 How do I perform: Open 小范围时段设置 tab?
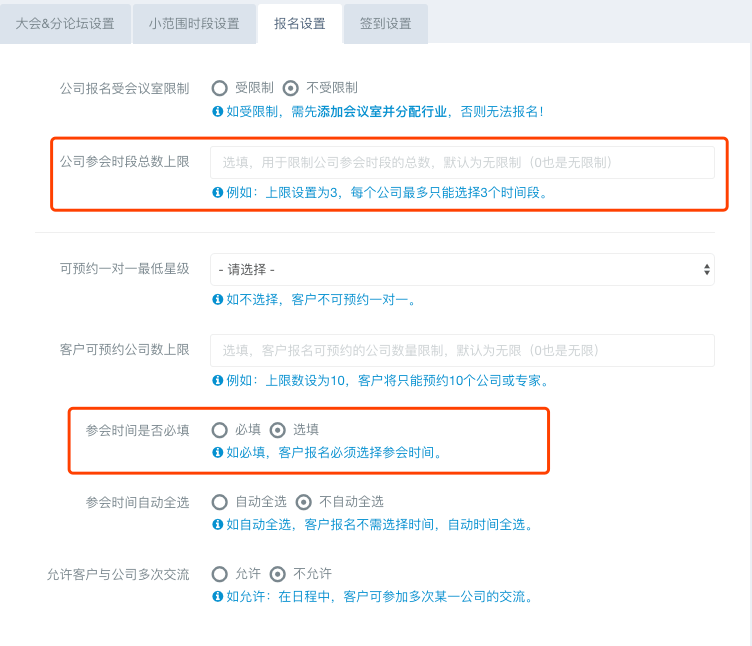coord(194,23)
